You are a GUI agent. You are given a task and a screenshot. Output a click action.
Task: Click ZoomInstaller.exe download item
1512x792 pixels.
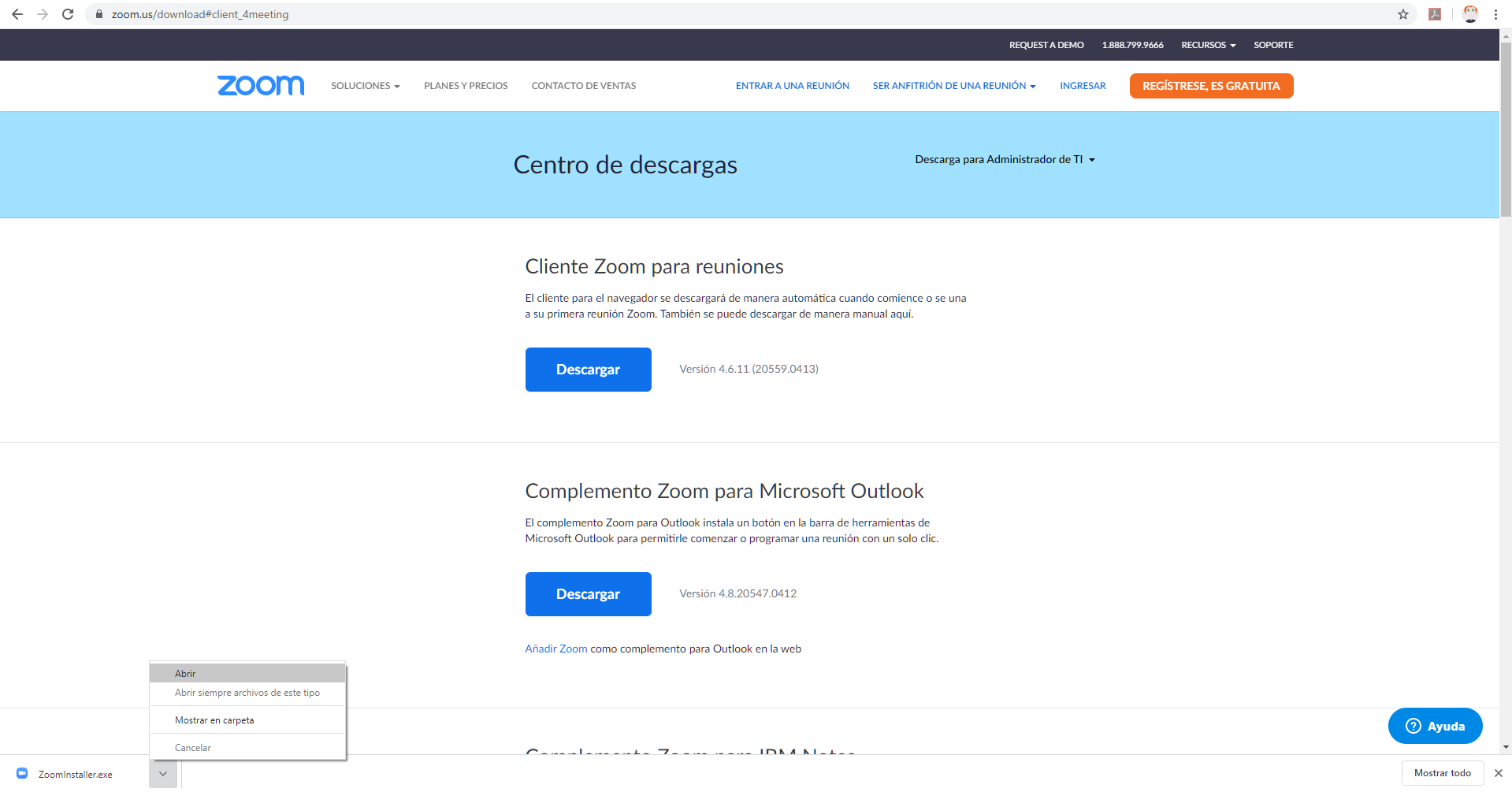tap(76, 775)
